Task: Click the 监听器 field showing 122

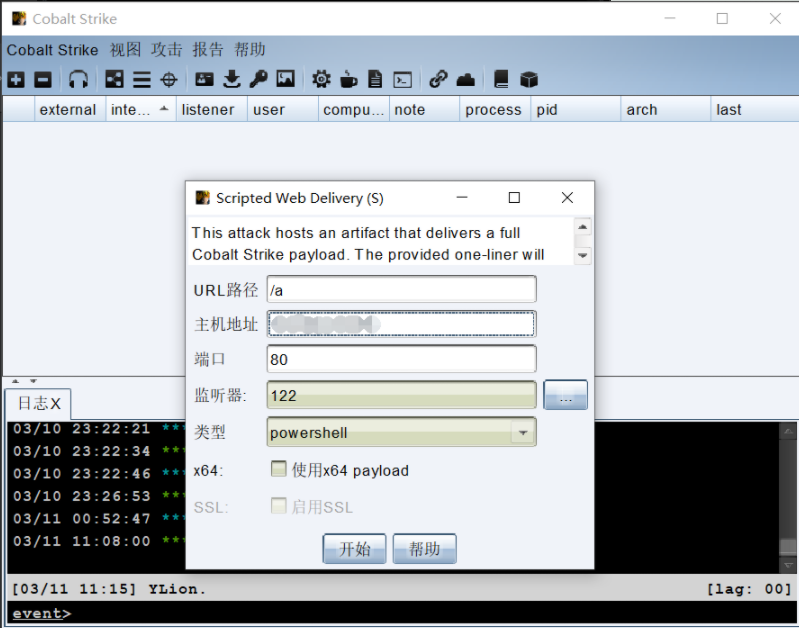Action: [402, 395]
